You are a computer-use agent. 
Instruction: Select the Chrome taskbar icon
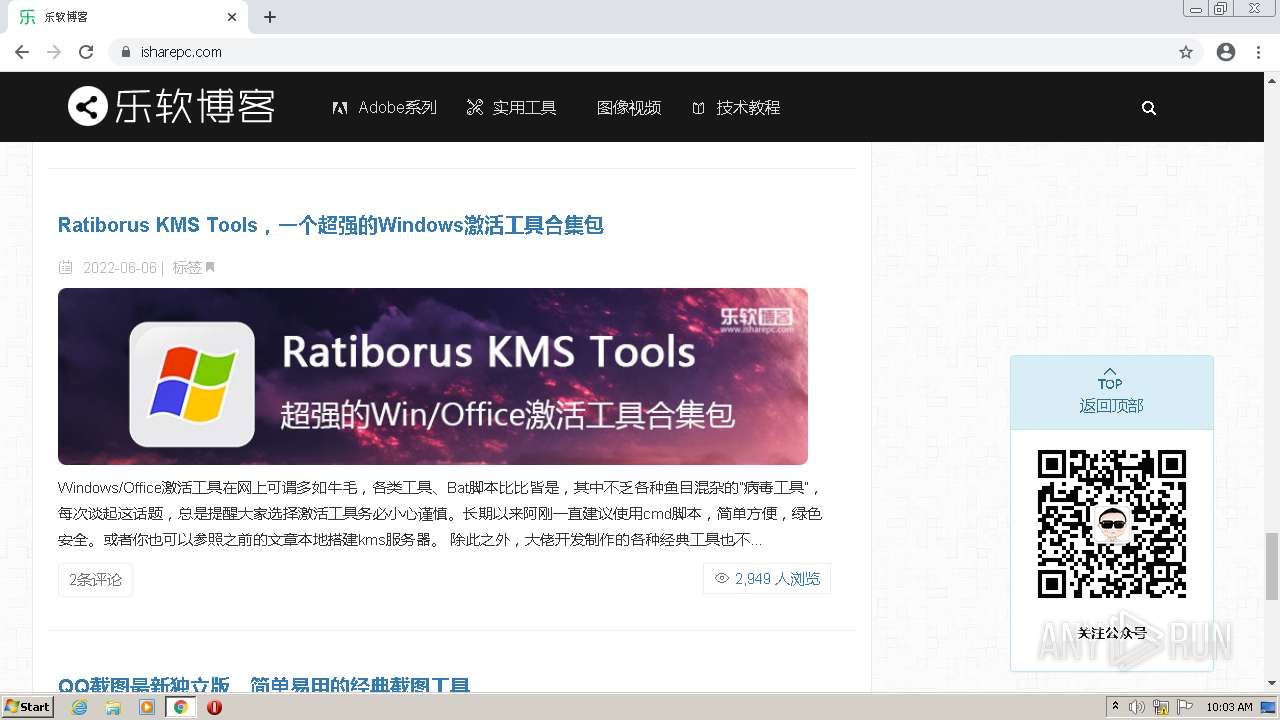[181, 707]
